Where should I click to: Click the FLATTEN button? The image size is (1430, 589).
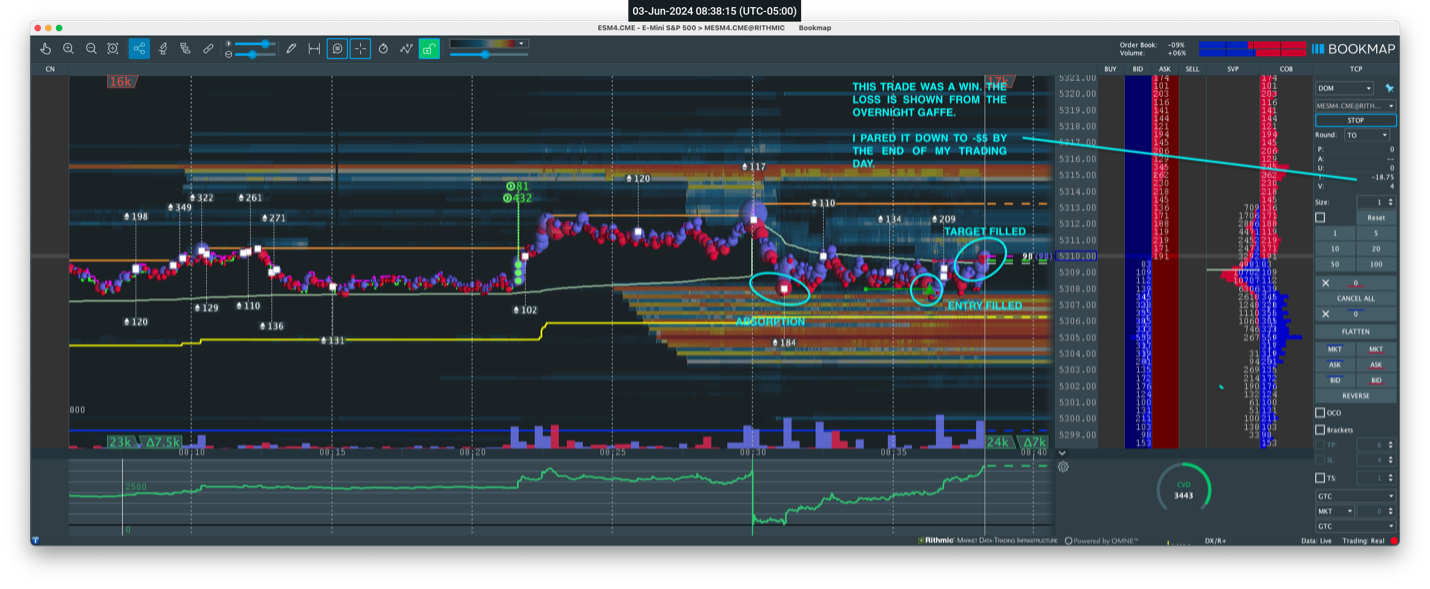coord(1355,331)
